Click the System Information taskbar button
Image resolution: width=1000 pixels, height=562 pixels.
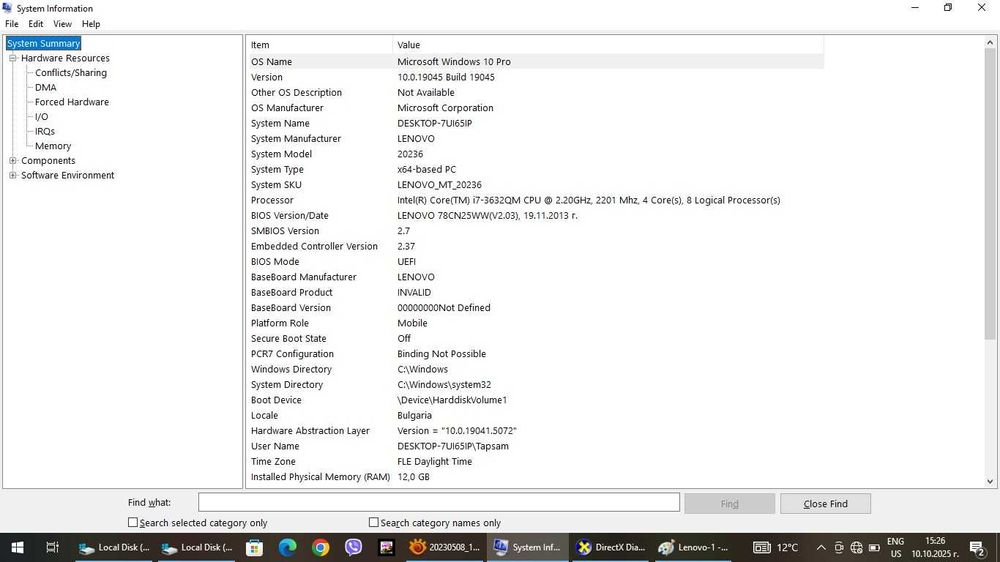coord(527,547)
